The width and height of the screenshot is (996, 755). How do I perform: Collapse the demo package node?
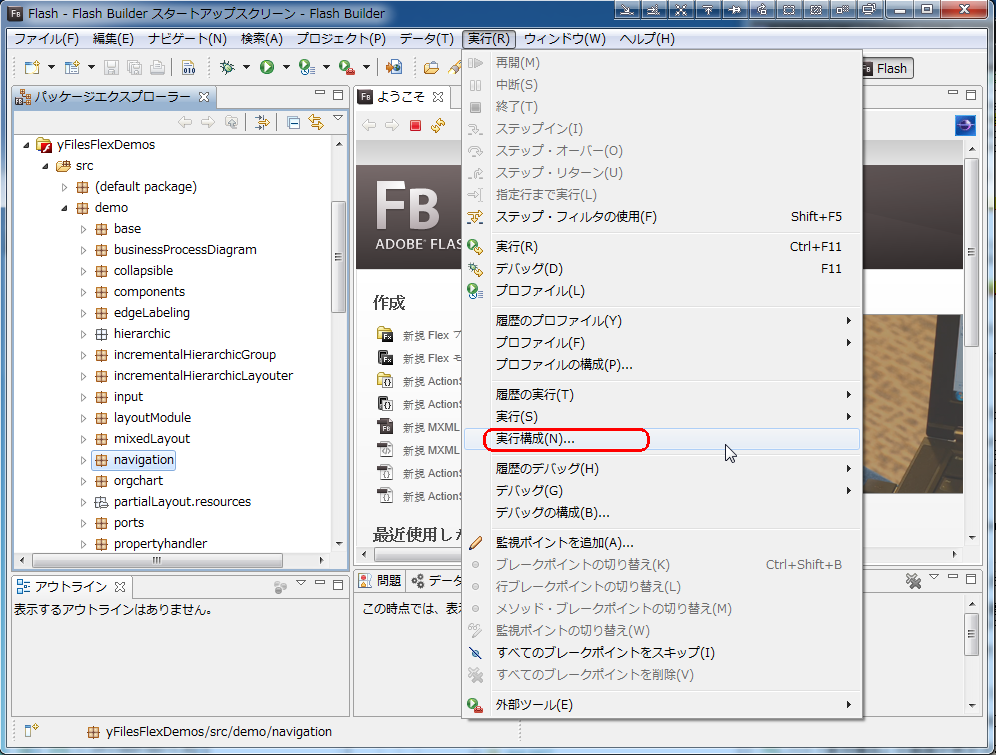[64, 208]
